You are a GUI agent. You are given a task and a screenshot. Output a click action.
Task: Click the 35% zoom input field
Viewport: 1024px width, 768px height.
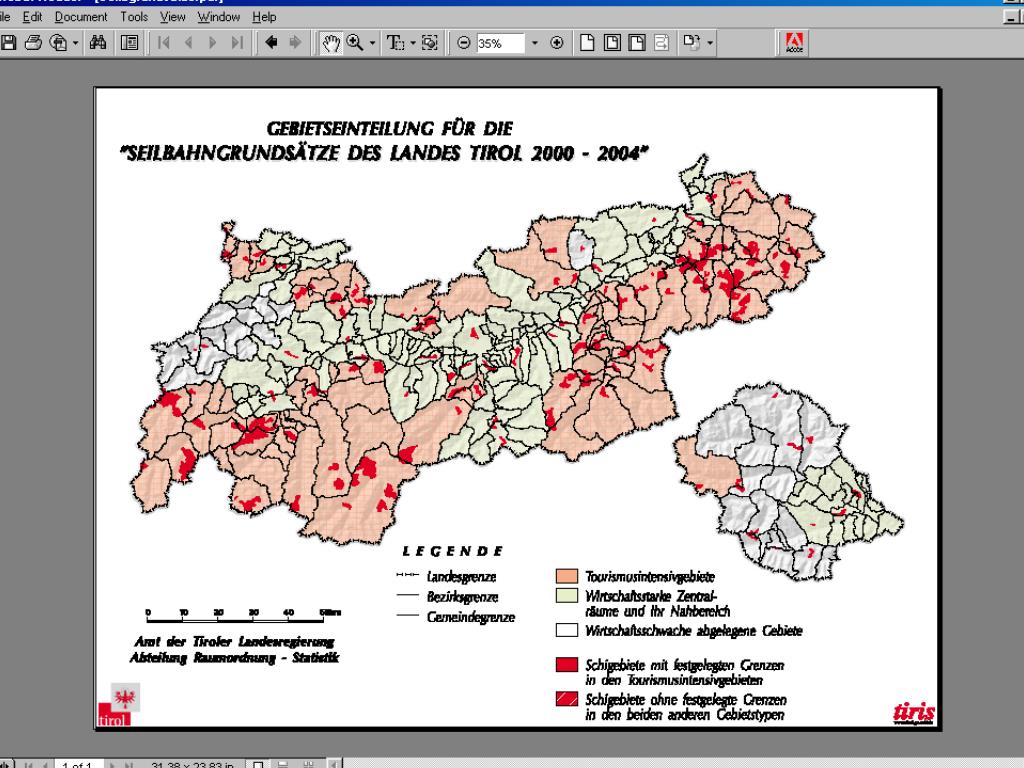click(500, 44)
